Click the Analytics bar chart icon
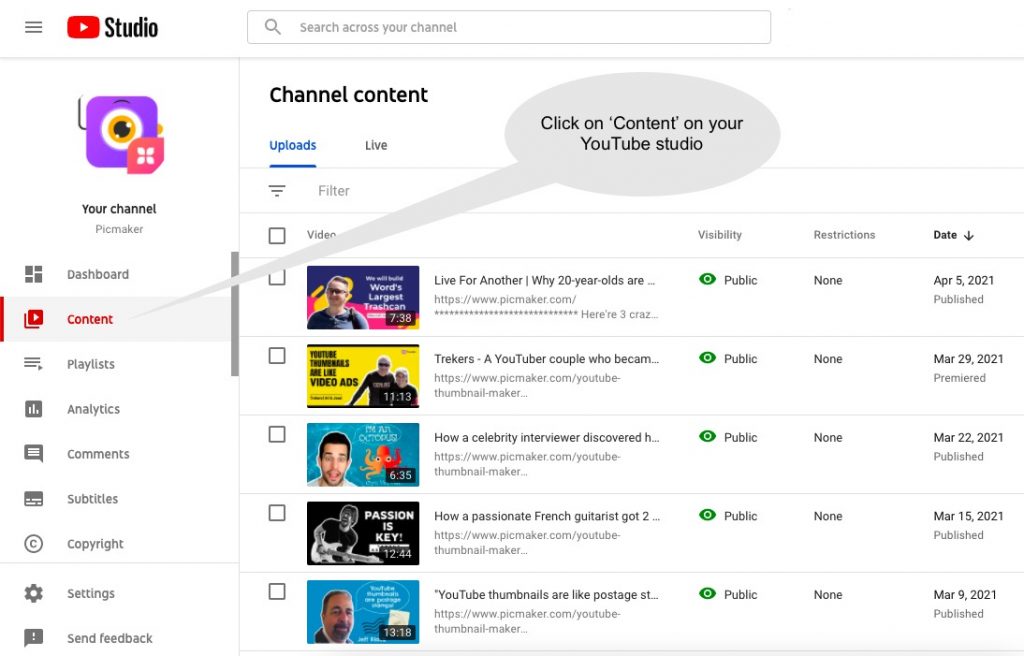 point(33,409)
